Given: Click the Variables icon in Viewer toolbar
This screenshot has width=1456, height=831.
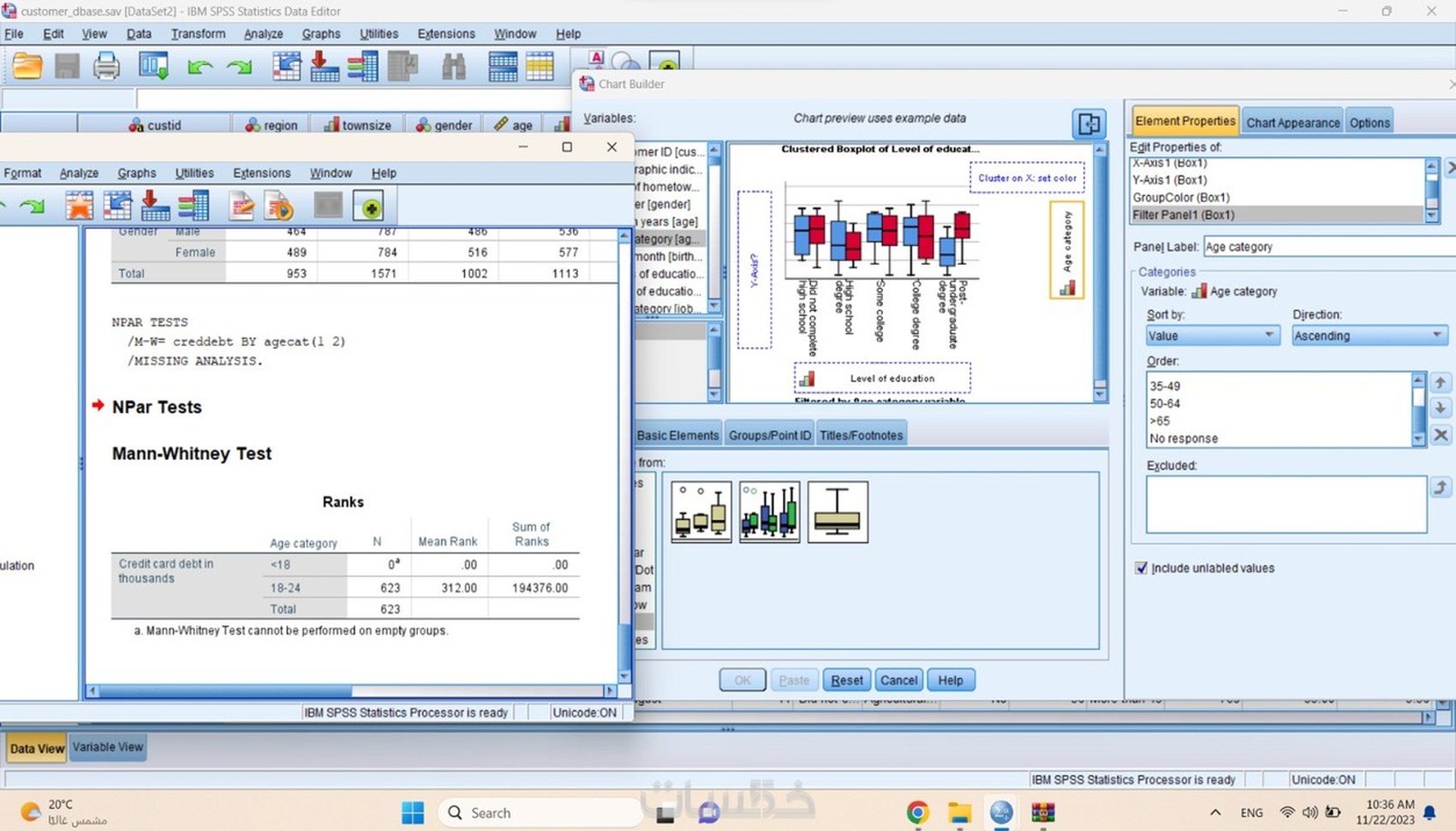Looking at the screenshot, I should coord(194,206).
